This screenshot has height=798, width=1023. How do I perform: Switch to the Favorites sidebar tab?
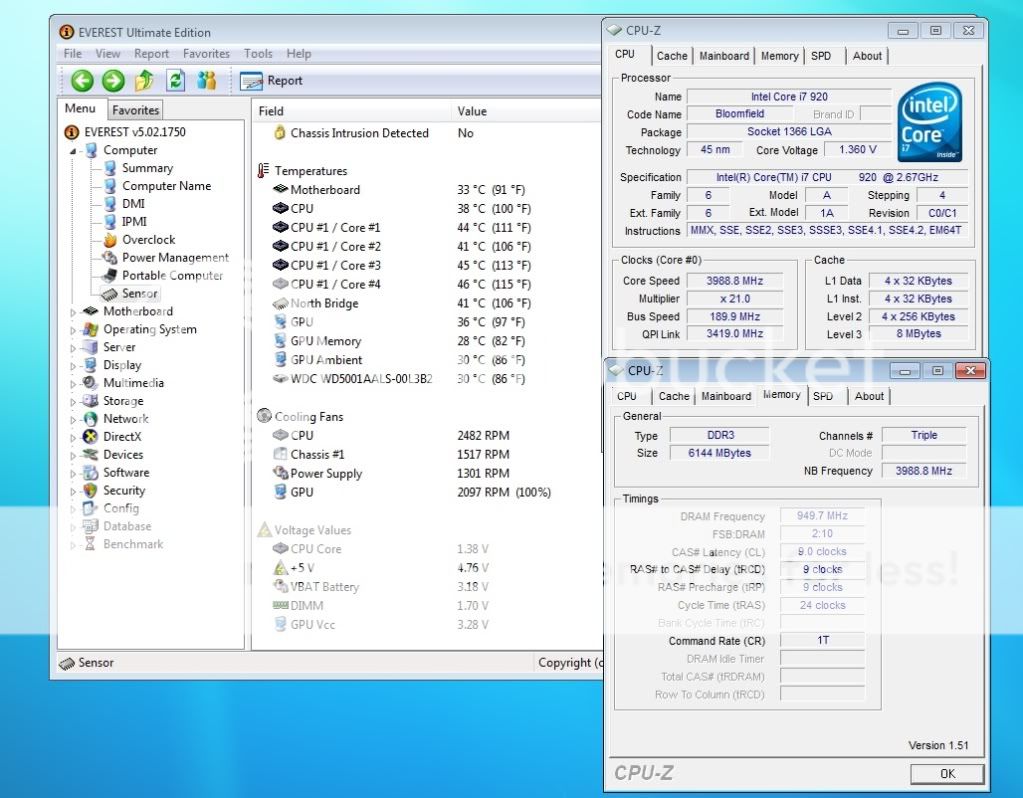(135, 110)
